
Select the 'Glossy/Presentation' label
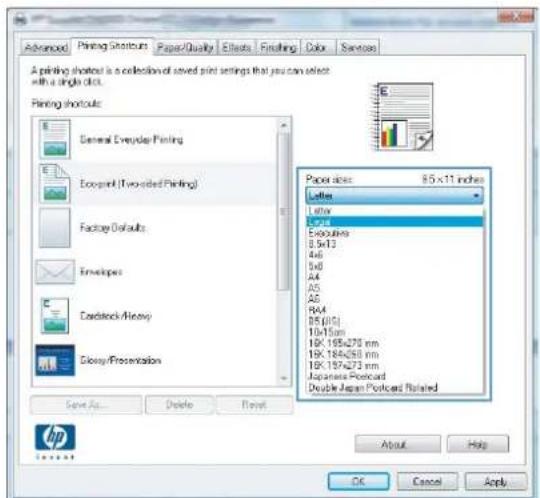tap(121, 360)
